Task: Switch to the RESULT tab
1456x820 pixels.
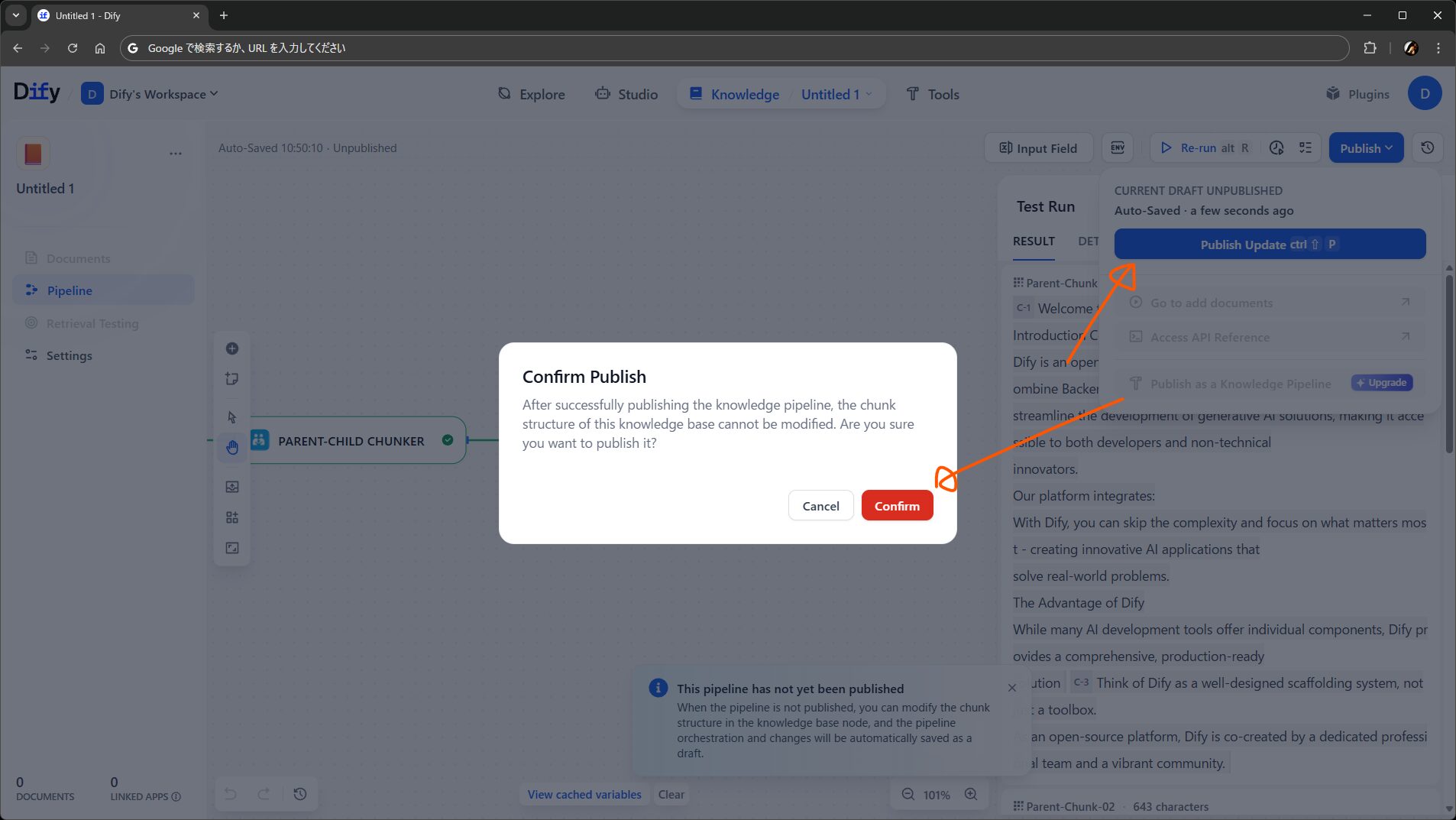Action: click(1034, 241)
